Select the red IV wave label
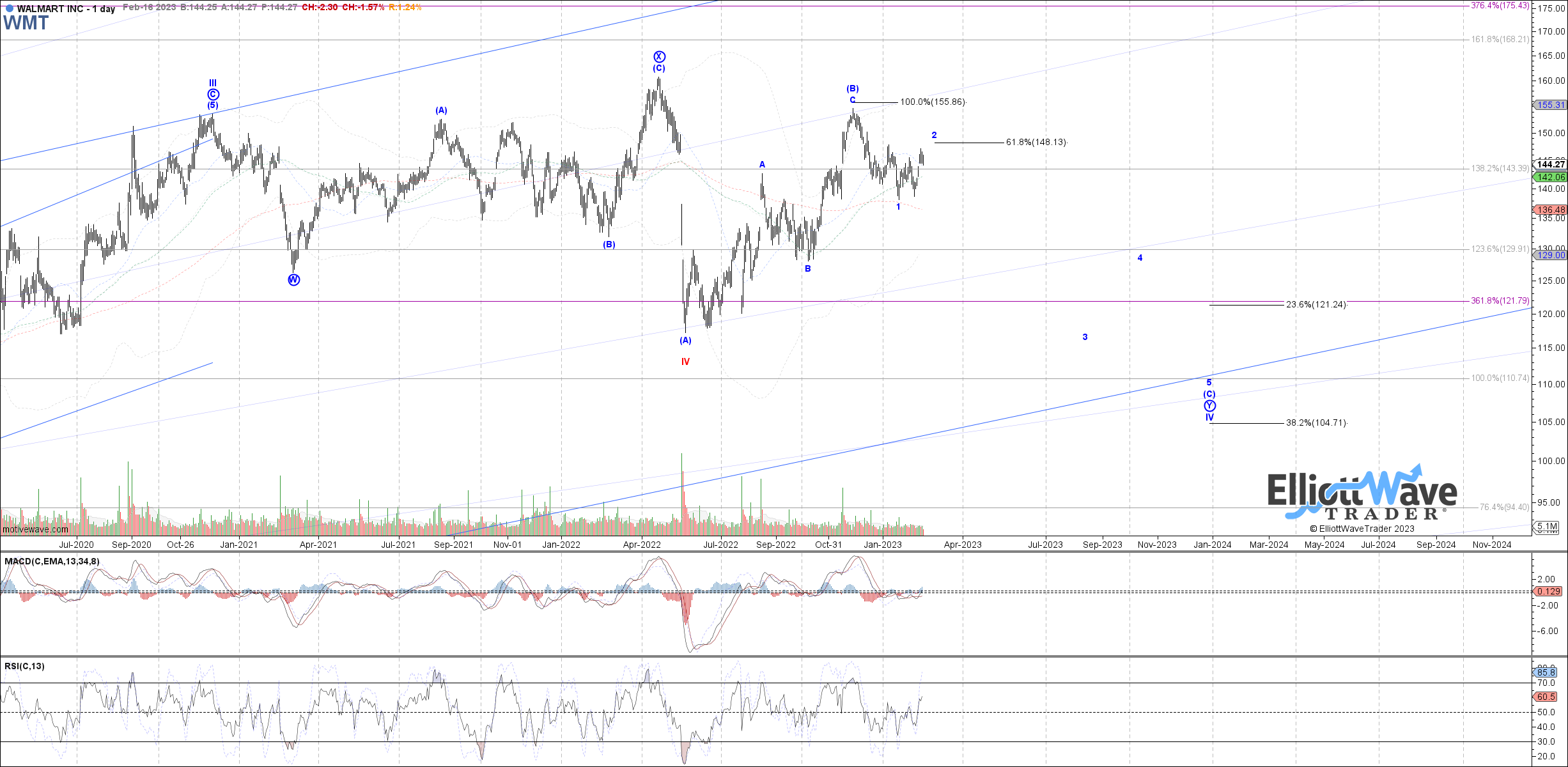This screenshot has width=1568, height=767. coord(685,362)
